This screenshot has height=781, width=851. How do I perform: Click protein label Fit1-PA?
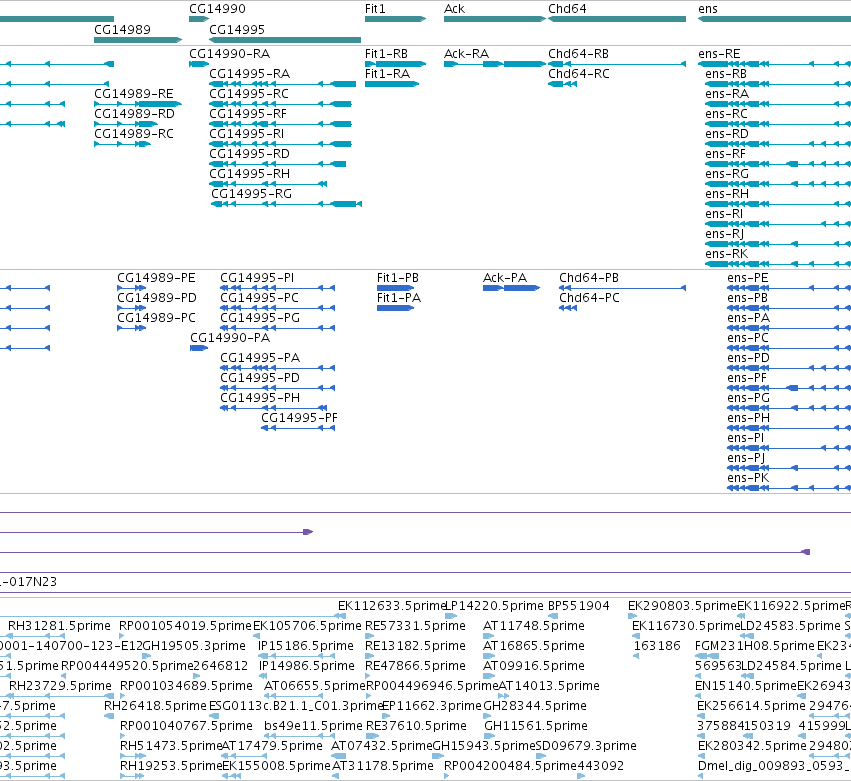[399, 298]
